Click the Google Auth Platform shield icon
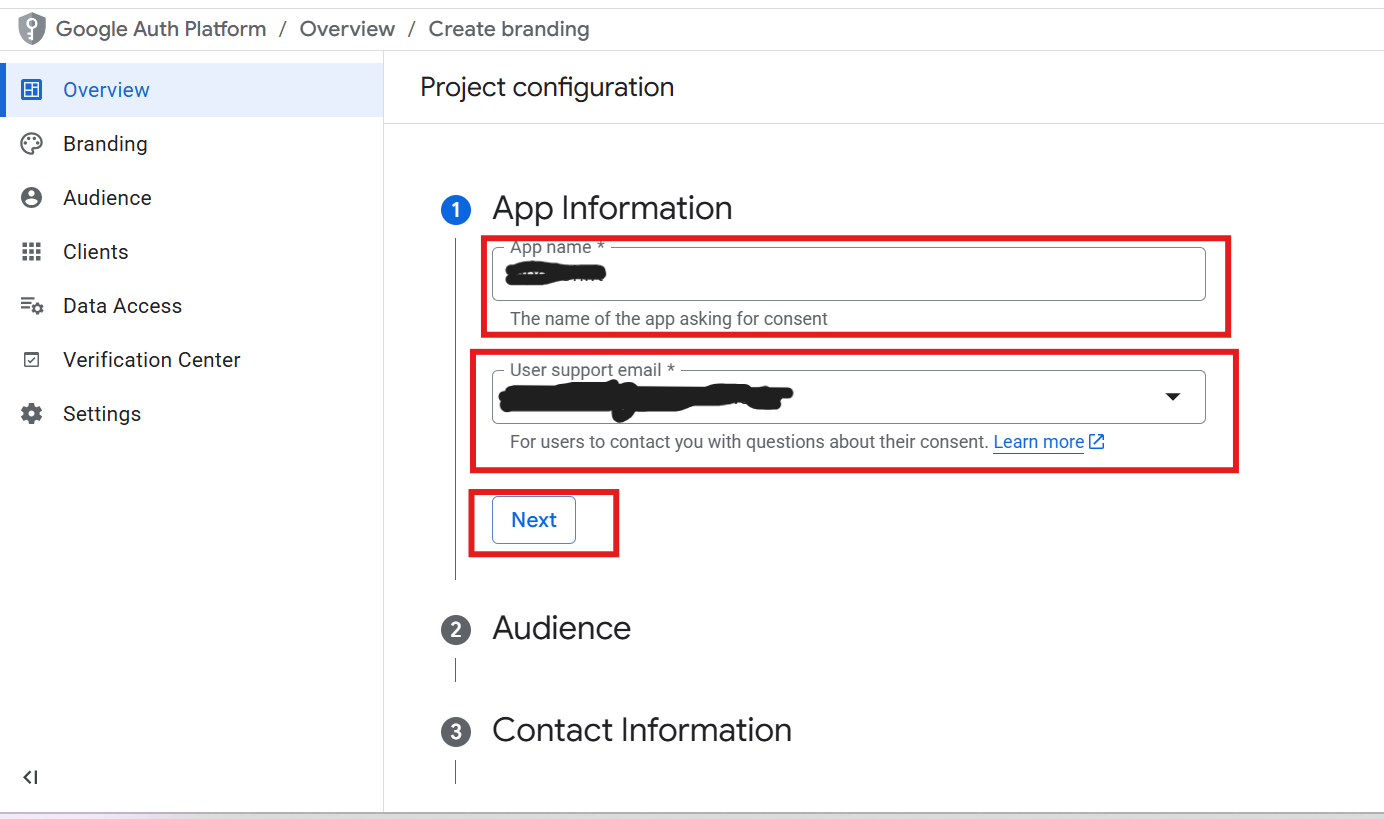The width and height of the screenshot is (1384, 819). (x=32, y=29)
